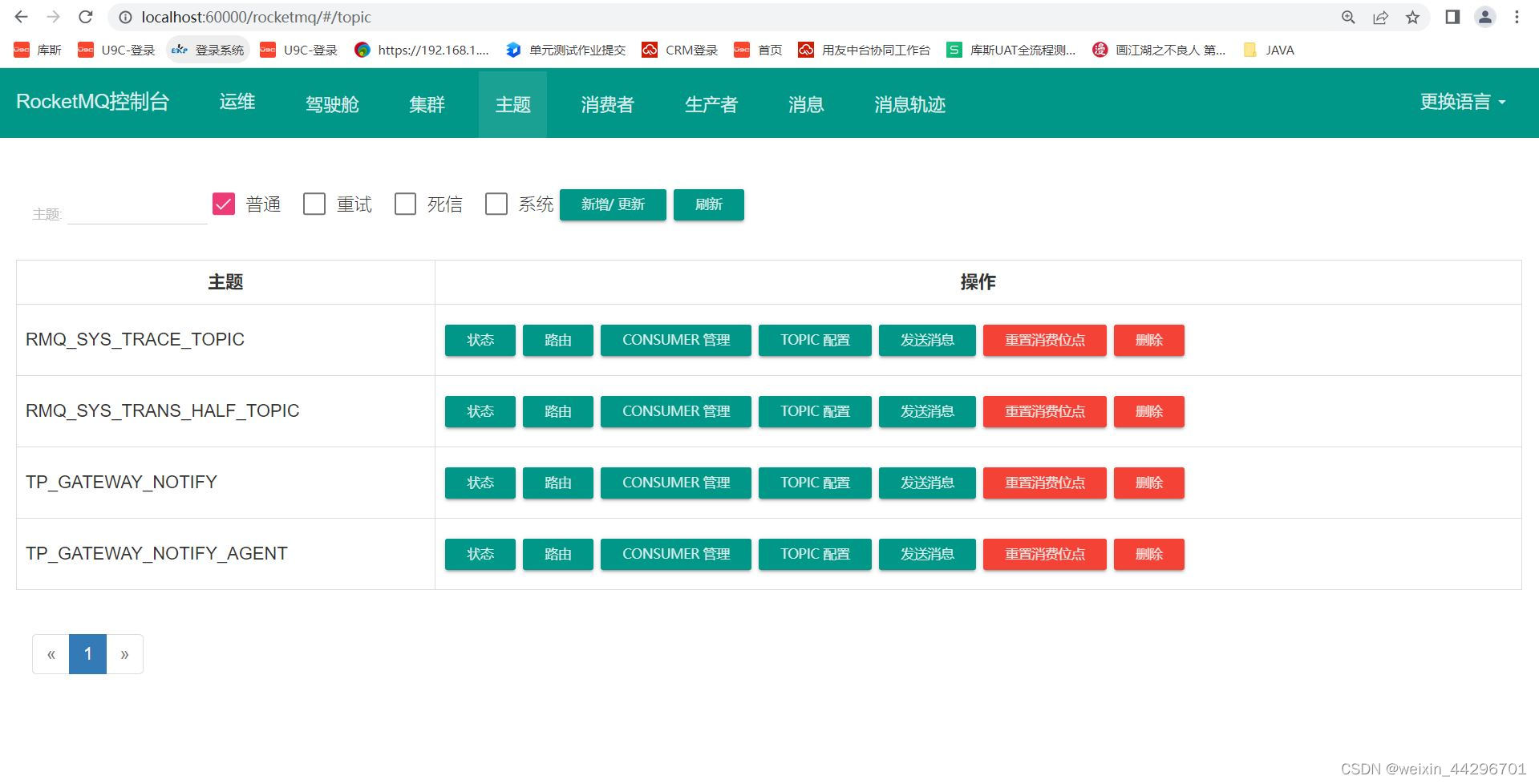The width and height of the screenshot is (1539, 784).
Task: Open the 首页 bookmark
Action: pyautogui.click(x=758, y=50)
